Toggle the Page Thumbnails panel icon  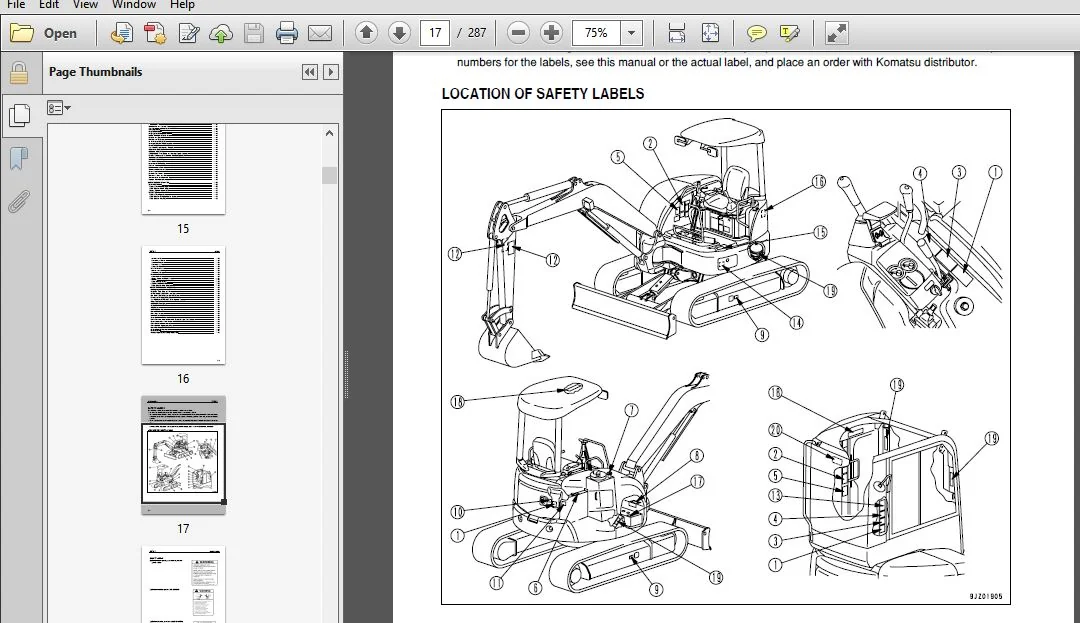point(19,115)
